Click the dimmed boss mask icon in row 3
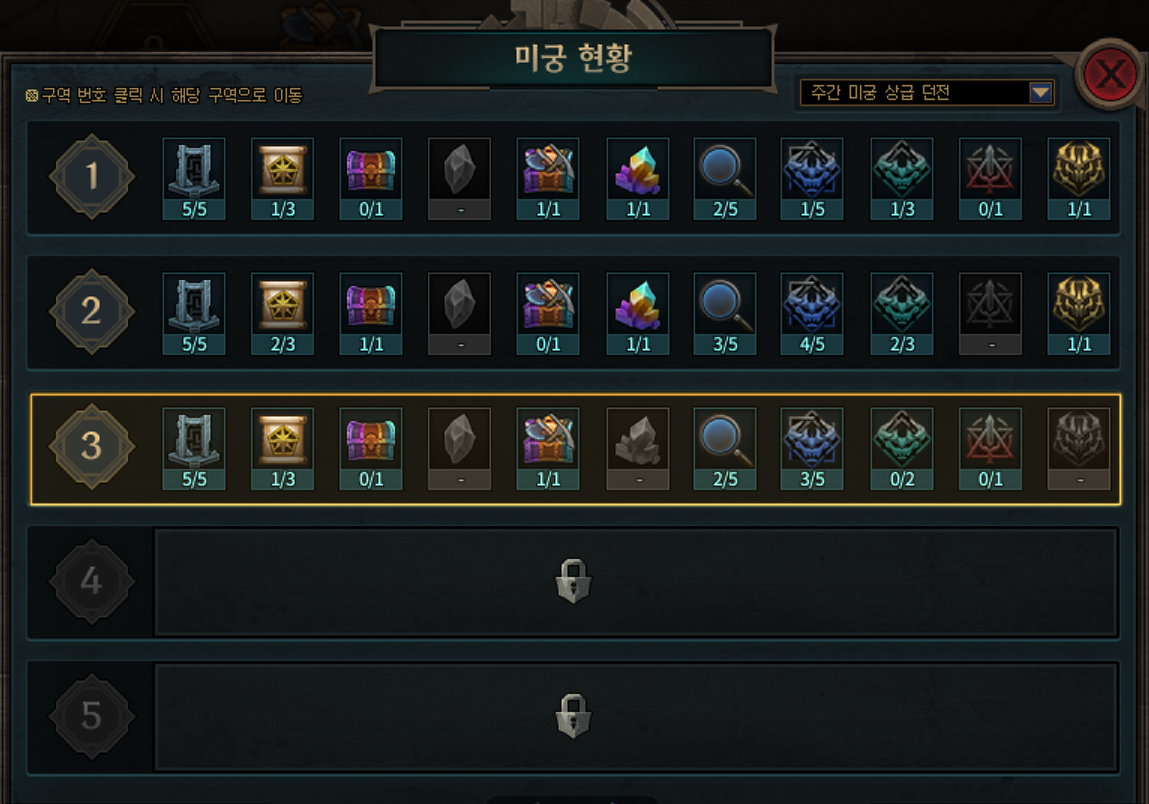1149x804 pixels. (x=1079, y=449)
